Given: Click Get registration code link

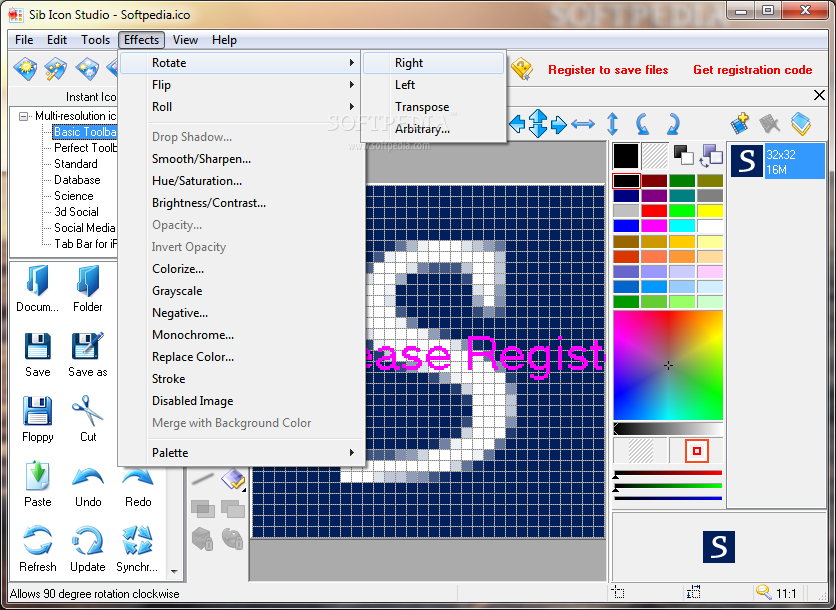Looking at the screenshot, I should (752, 70).
